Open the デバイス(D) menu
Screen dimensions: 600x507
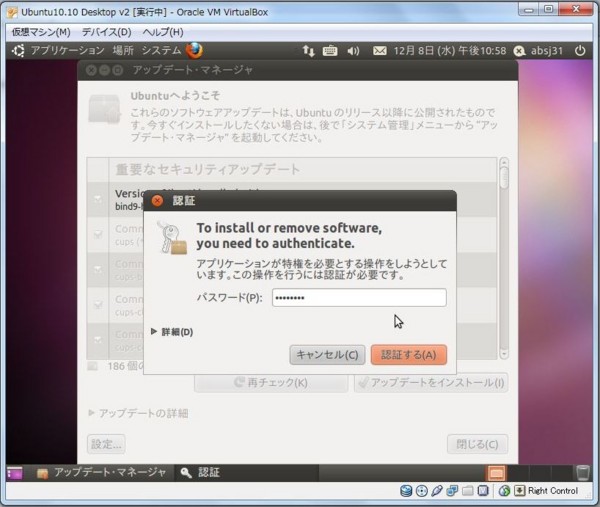tap(106, 32)
